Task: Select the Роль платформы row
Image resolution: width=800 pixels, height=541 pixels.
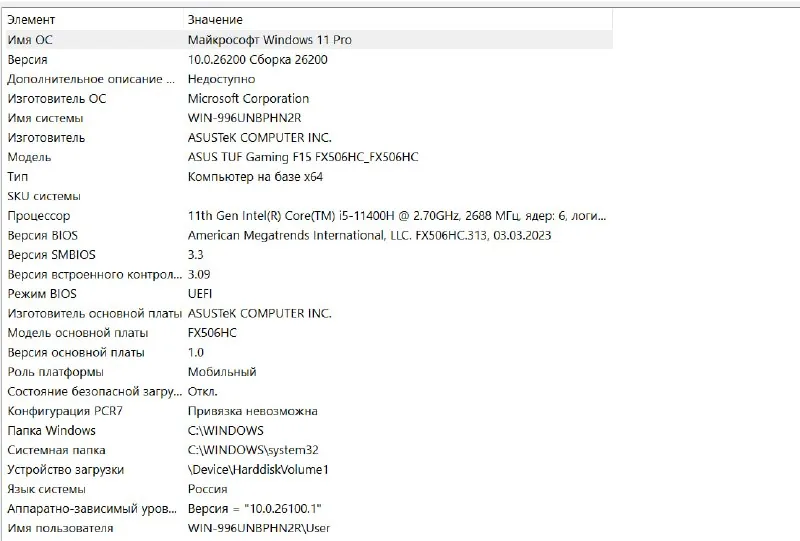Action: [56, 372]
